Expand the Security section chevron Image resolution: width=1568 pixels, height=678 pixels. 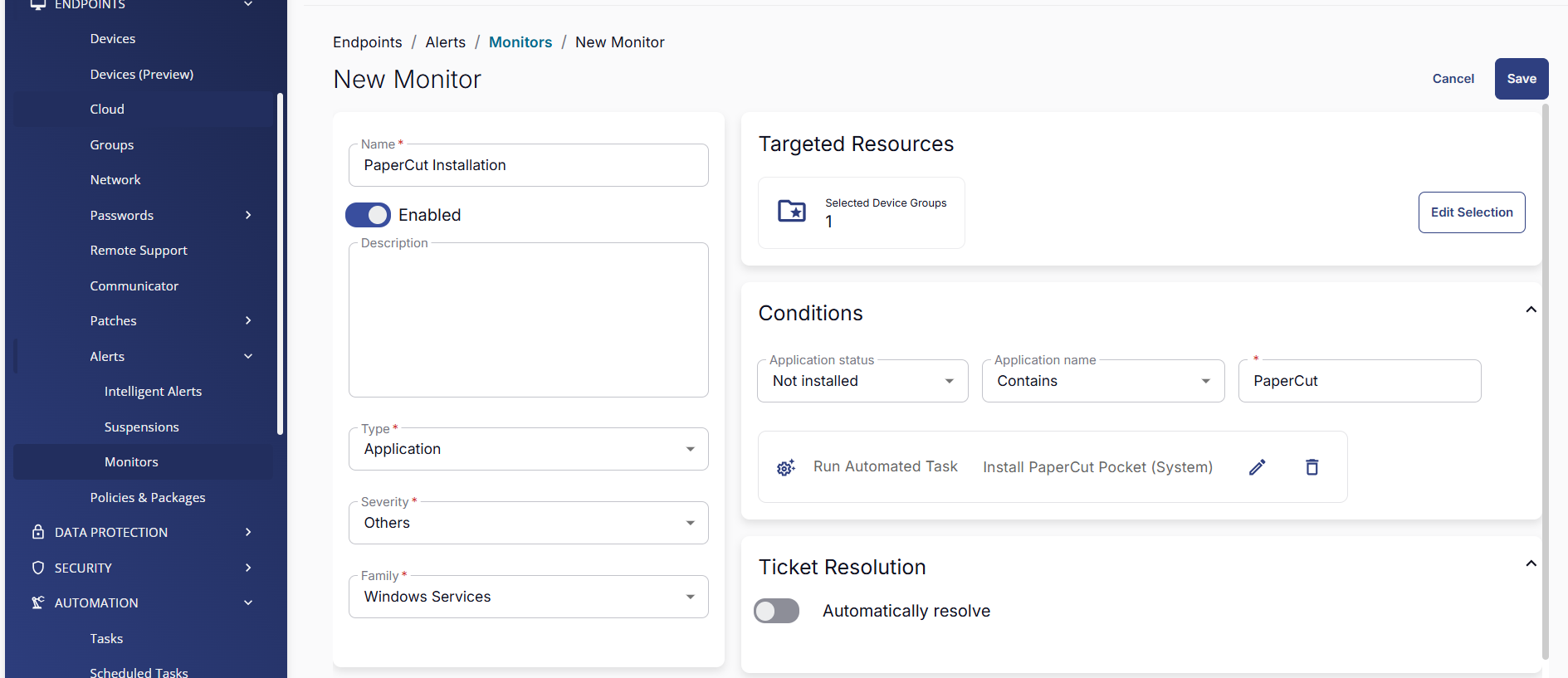coord(248,568)
